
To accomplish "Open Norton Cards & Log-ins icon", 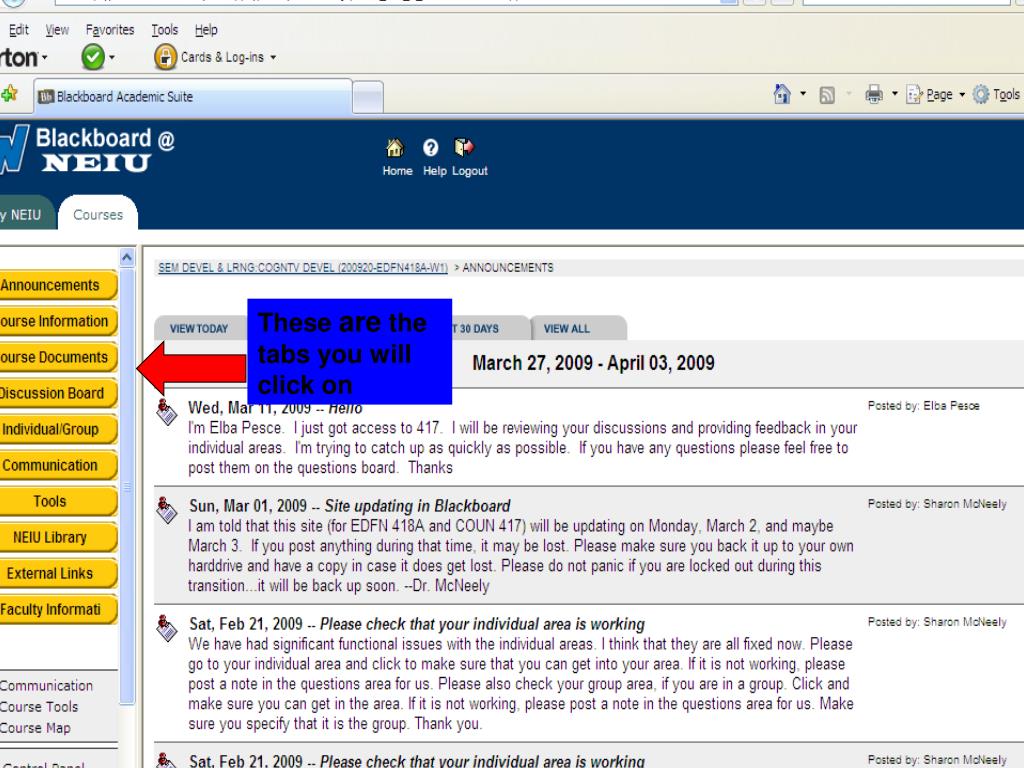I will [x=165, y=57].
